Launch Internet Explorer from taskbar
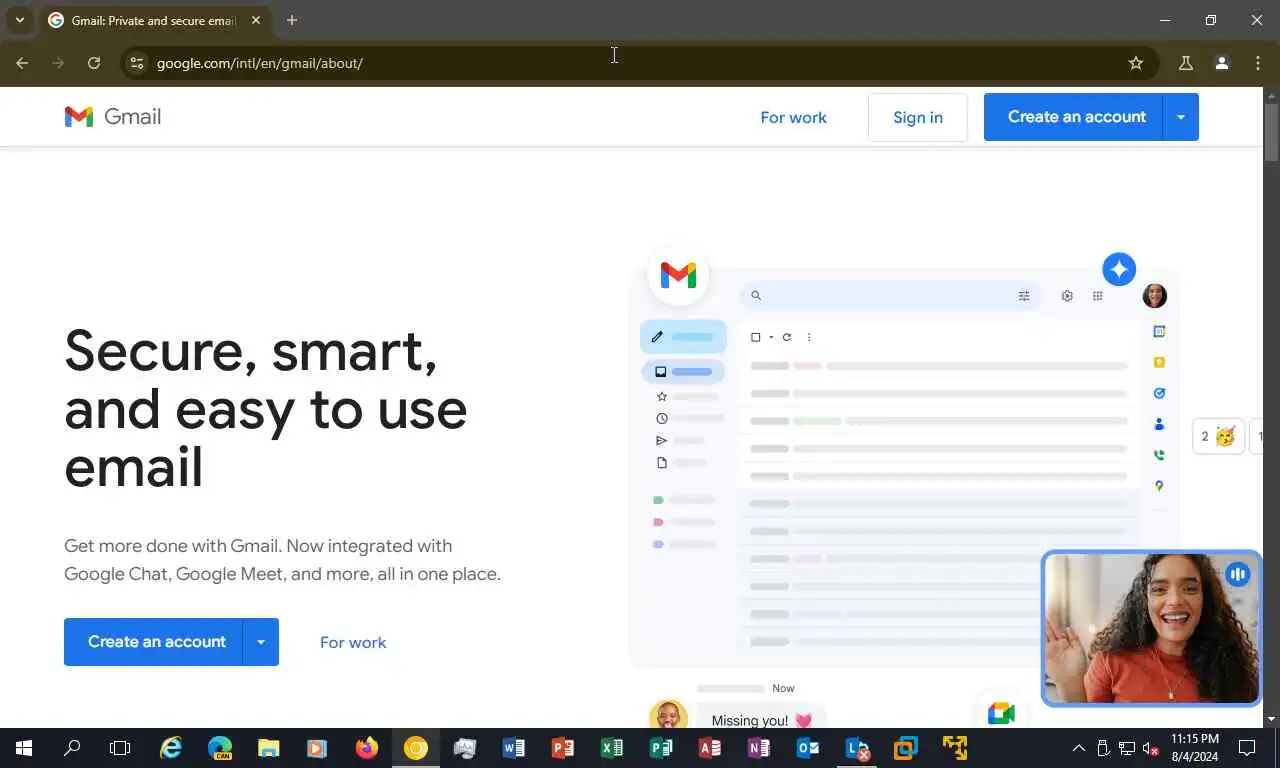This screenshot has height=768, width=1280. point(172,748)
